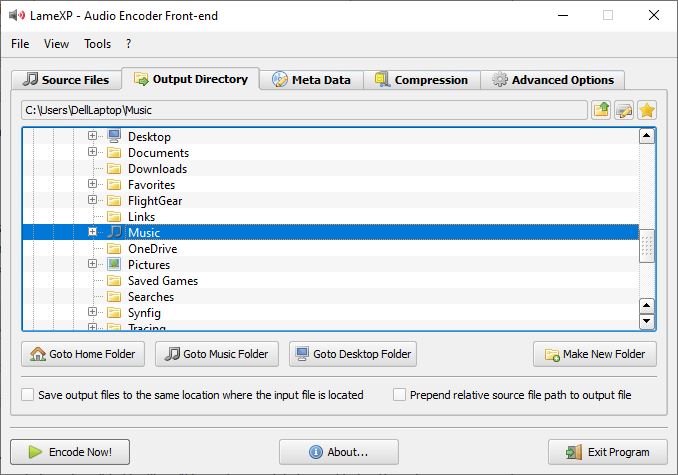Expand the Synfig tree node
This screenshot has height=475, width=678.
click(92, 312)
